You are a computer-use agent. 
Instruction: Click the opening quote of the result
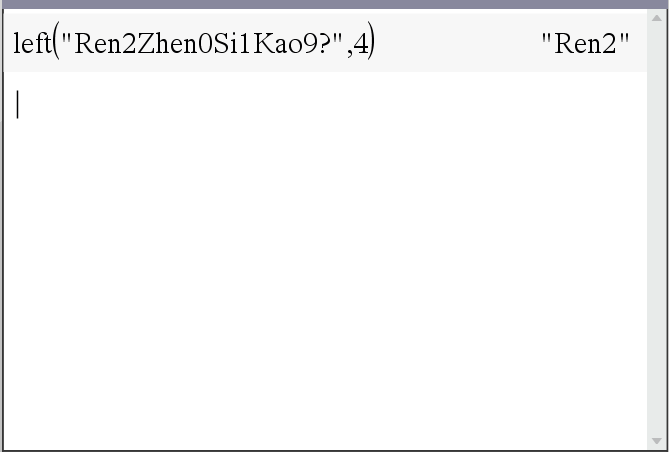(x=546, y=38)
